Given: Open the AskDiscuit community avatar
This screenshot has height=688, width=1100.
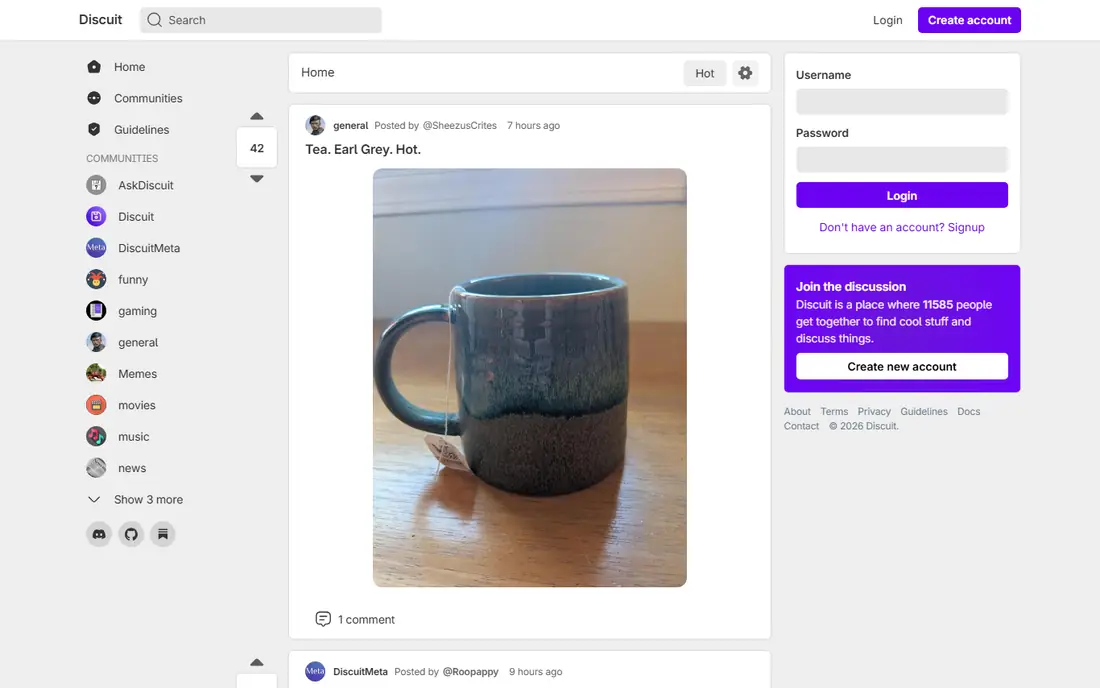Looking at the screenshot, I should click(x=96, y=185).
